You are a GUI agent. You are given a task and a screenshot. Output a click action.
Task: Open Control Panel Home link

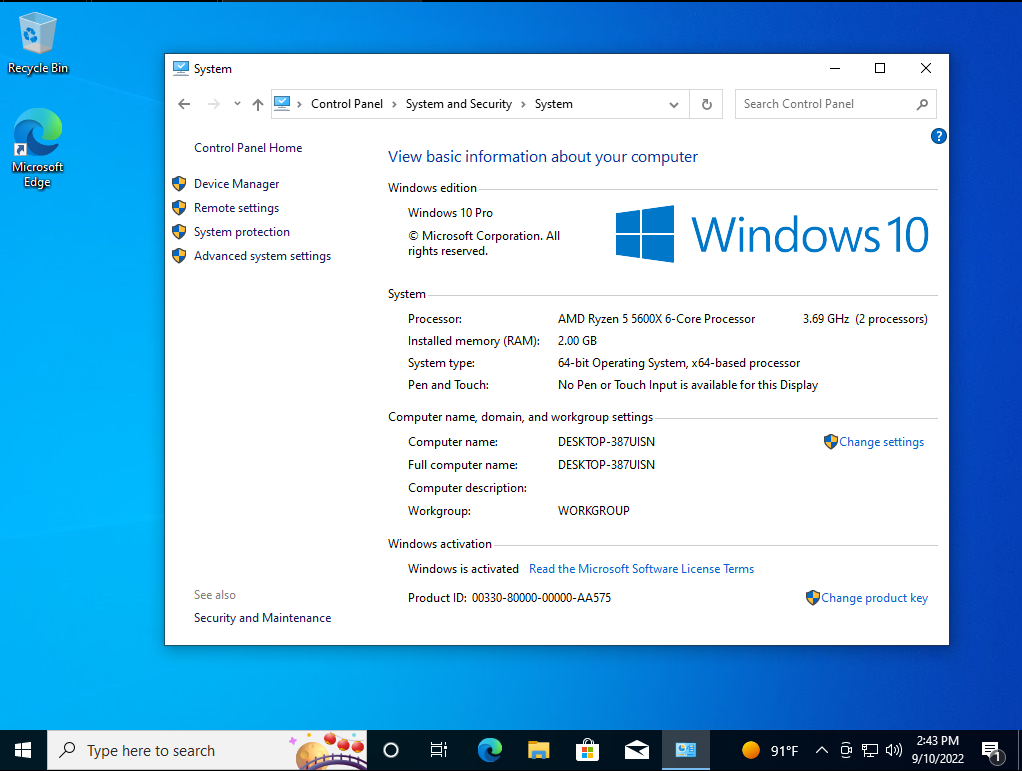pyautogui.click(x=248, y=148)
